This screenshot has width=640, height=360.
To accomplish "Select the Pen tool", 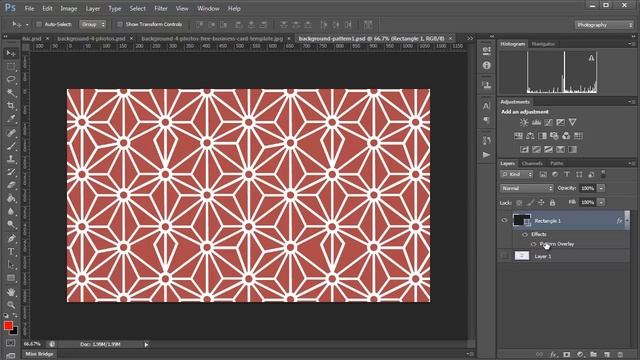I will pyautogui.click(x=11, y=238).
